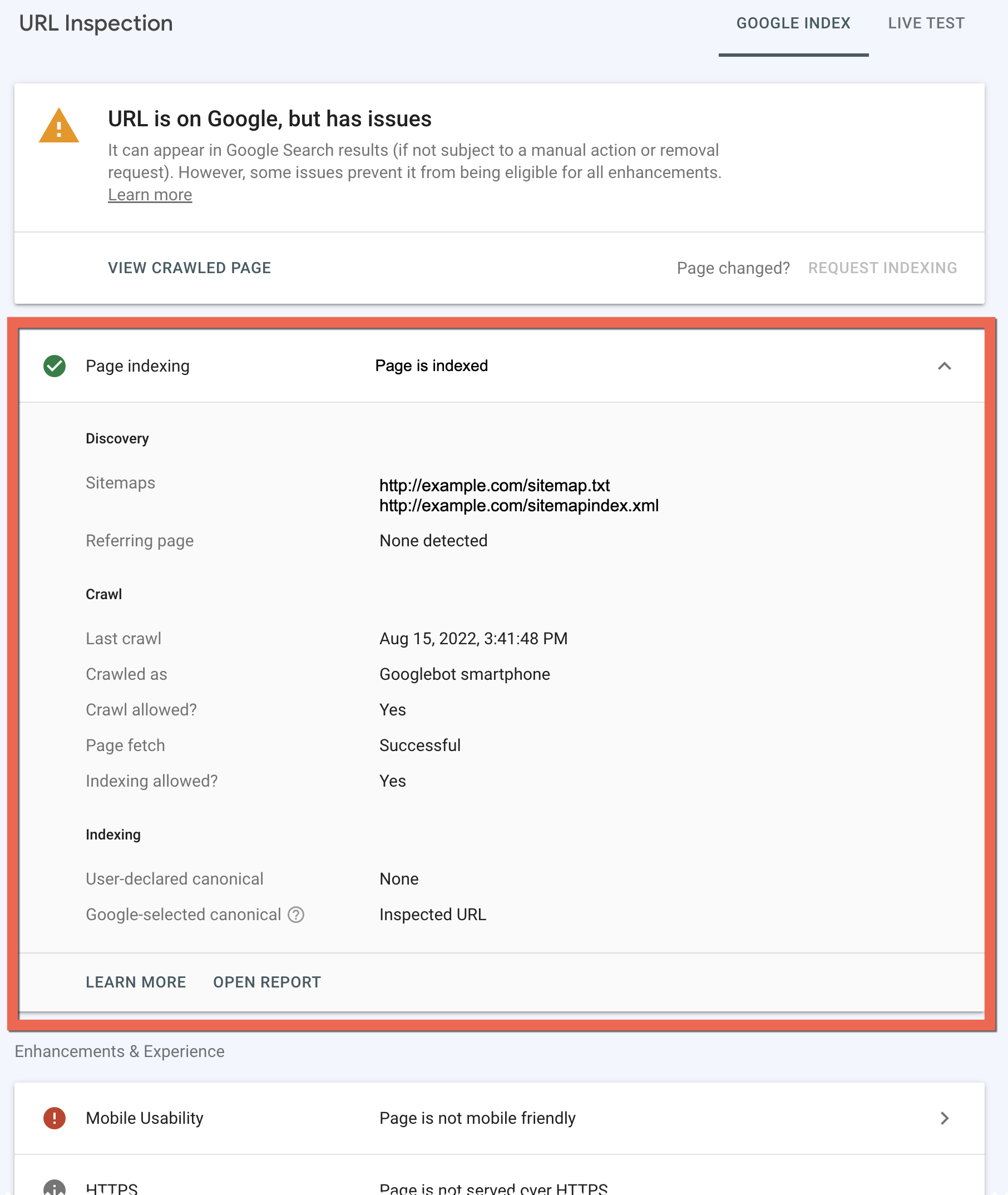Switch to the Live Test tab
Screen dimensions: 1008x1195
[926, 23]
